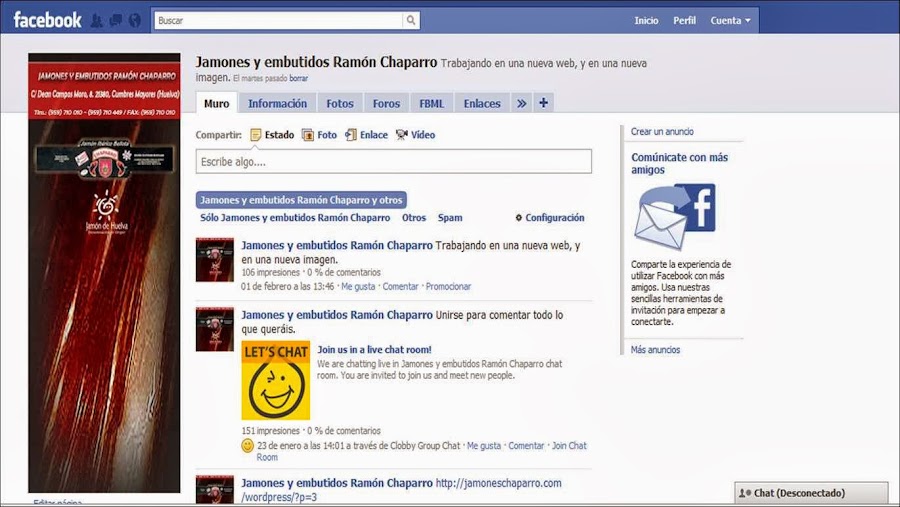Show more tabs with double chevron

coord(521,103)
